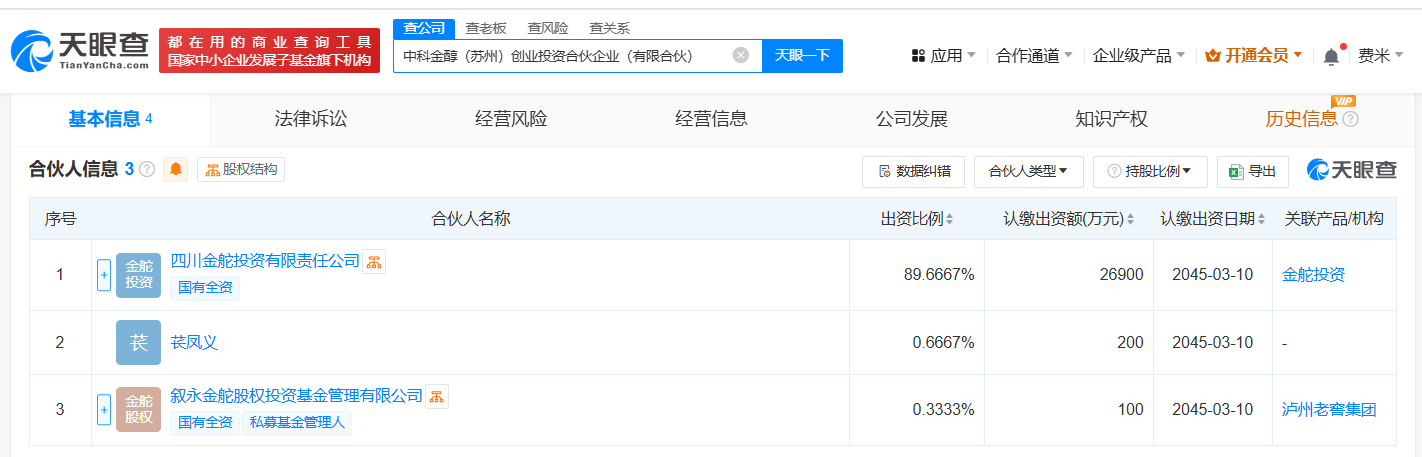Expand row for 四川金舵投资有限责任公司
Screen dimensions: 1422x457
103,275
